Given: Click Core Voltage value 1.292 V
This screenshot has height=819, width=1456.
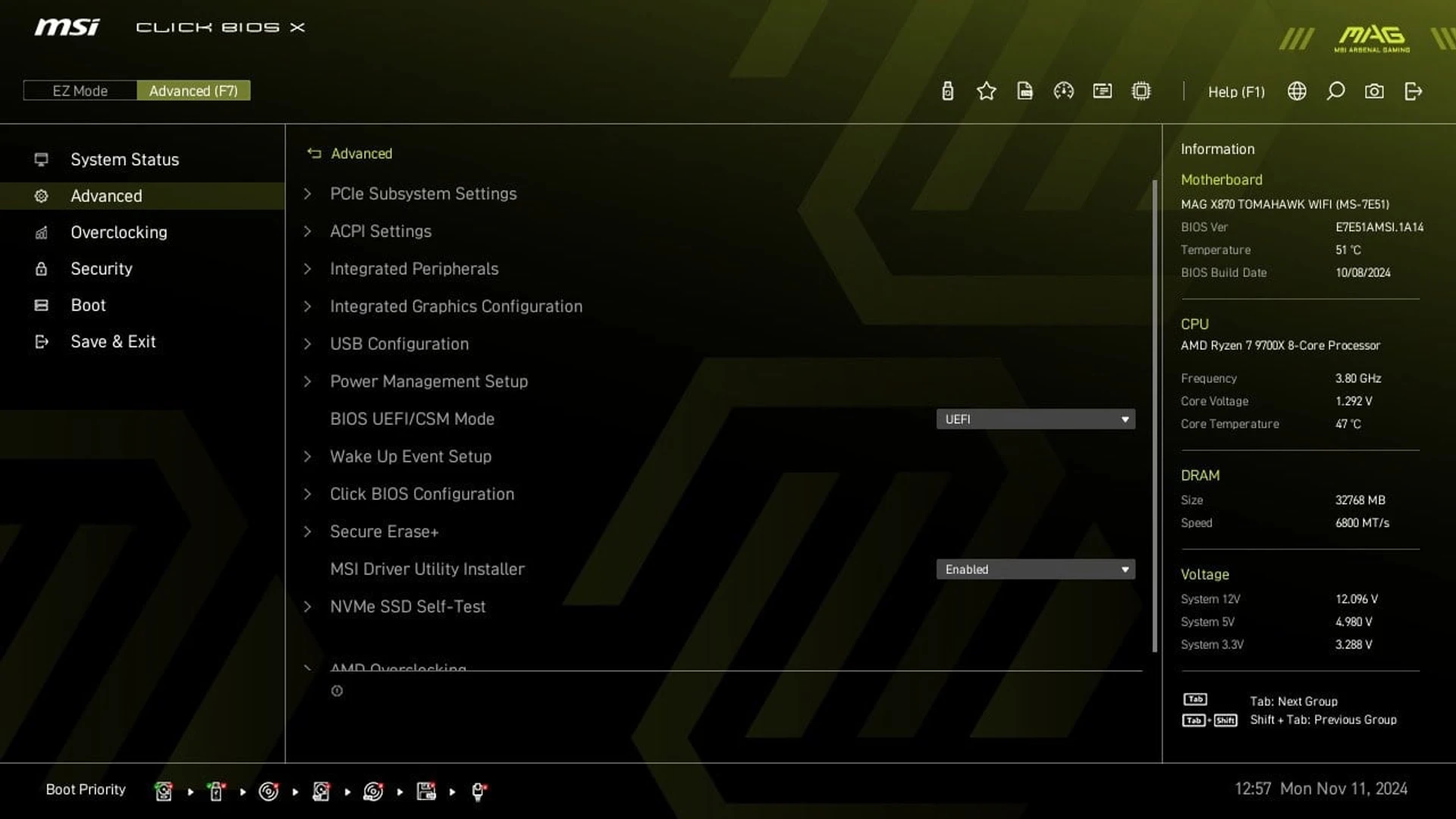Looking at the screenshot, I should 1354,401.
